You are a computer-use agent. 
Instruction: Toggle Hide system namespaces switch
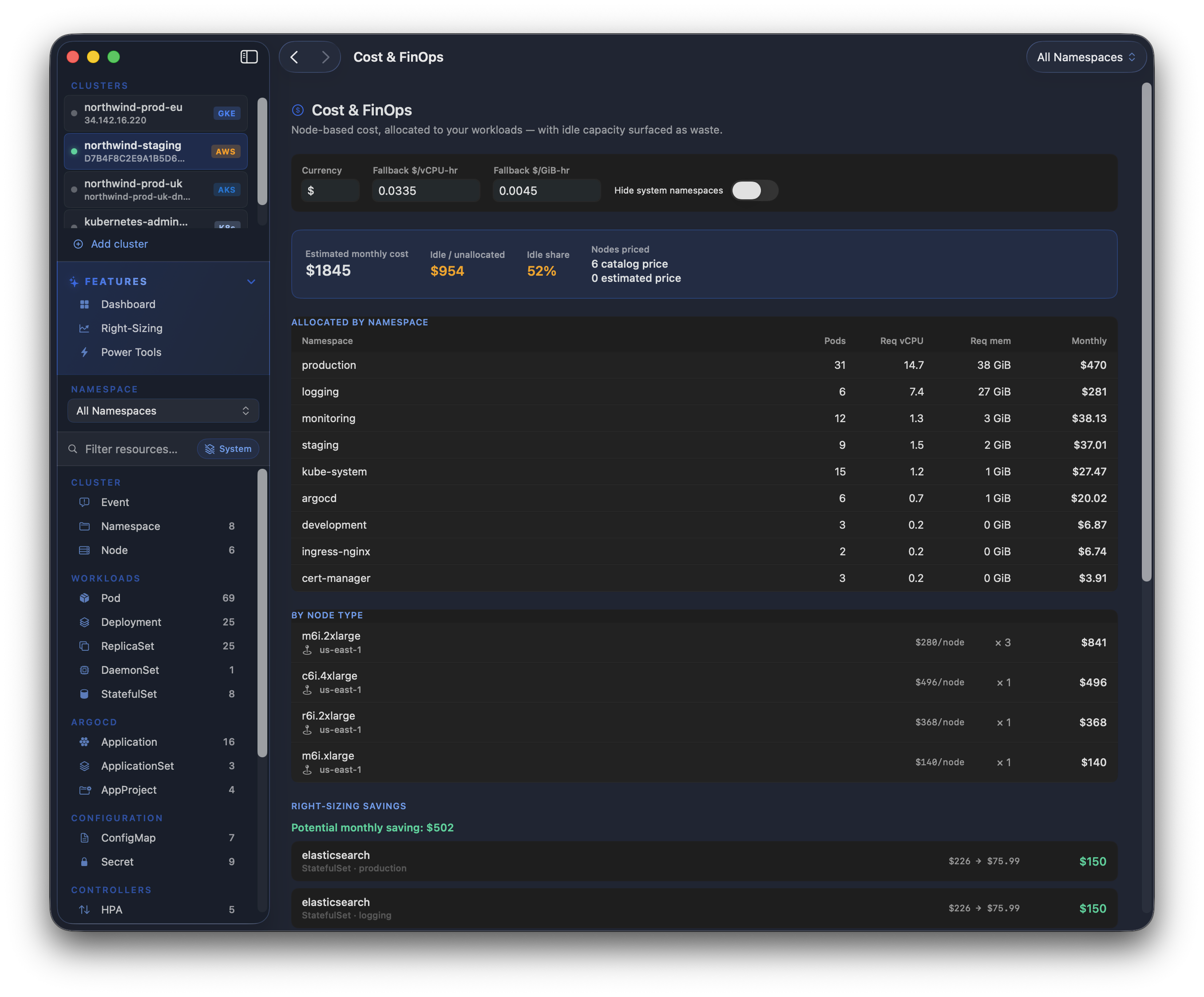pos(755,190)
